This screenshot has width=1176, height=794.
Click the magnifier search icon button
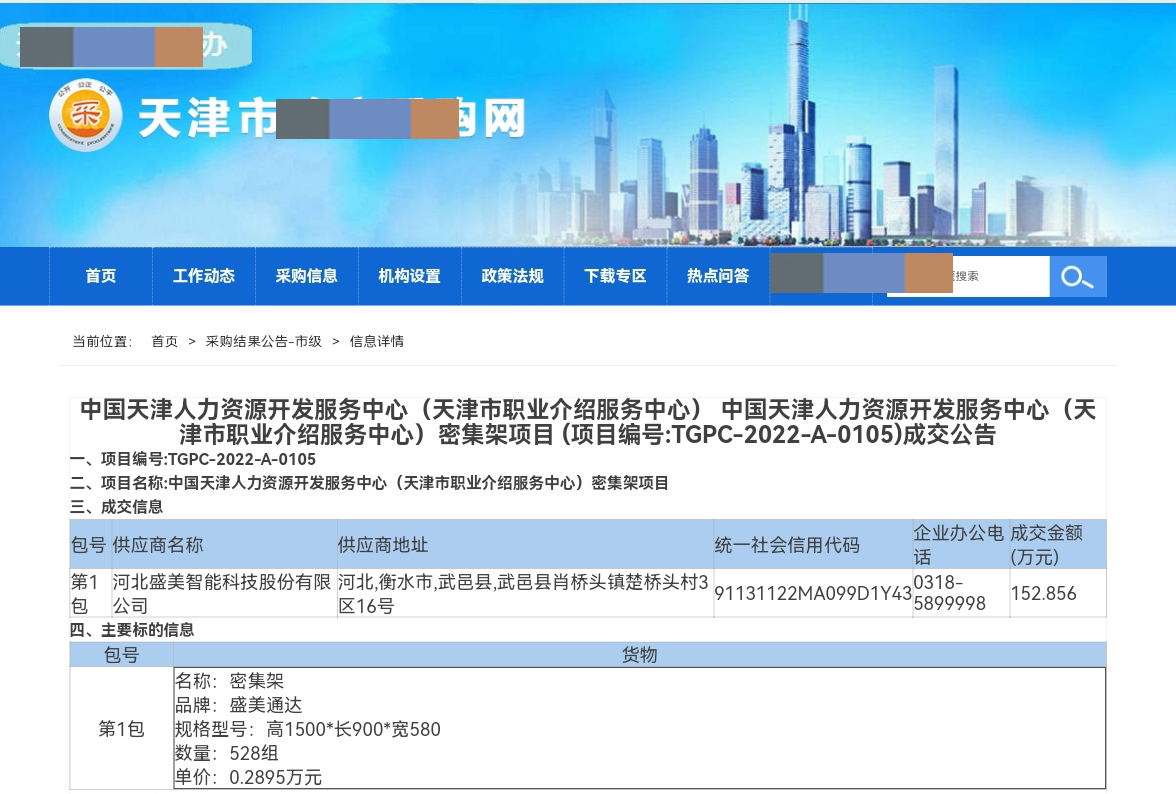tap(1077, 277)
